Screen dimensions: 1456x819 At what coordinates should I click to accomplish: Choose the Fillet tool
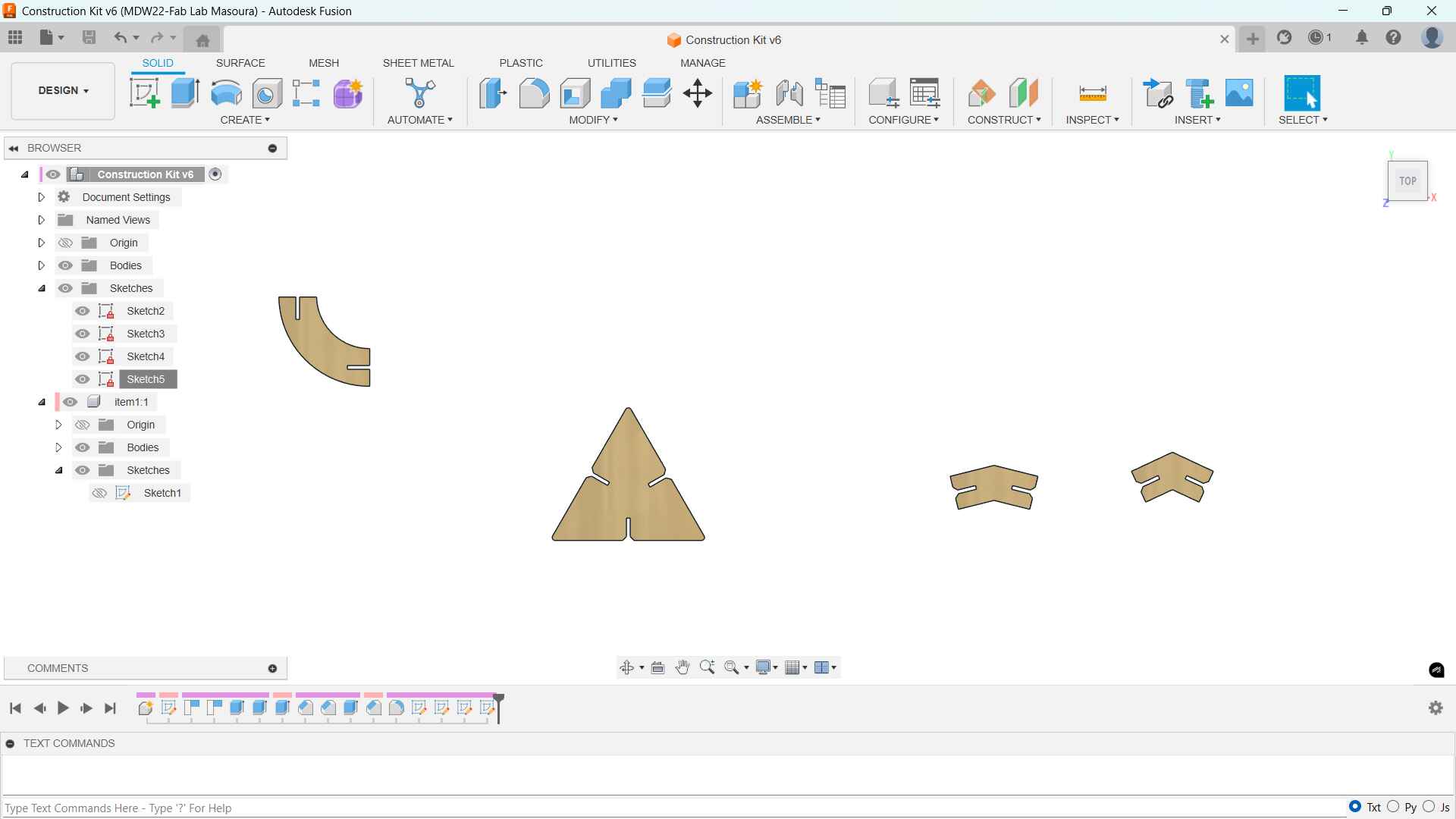(x=534, y=93)
